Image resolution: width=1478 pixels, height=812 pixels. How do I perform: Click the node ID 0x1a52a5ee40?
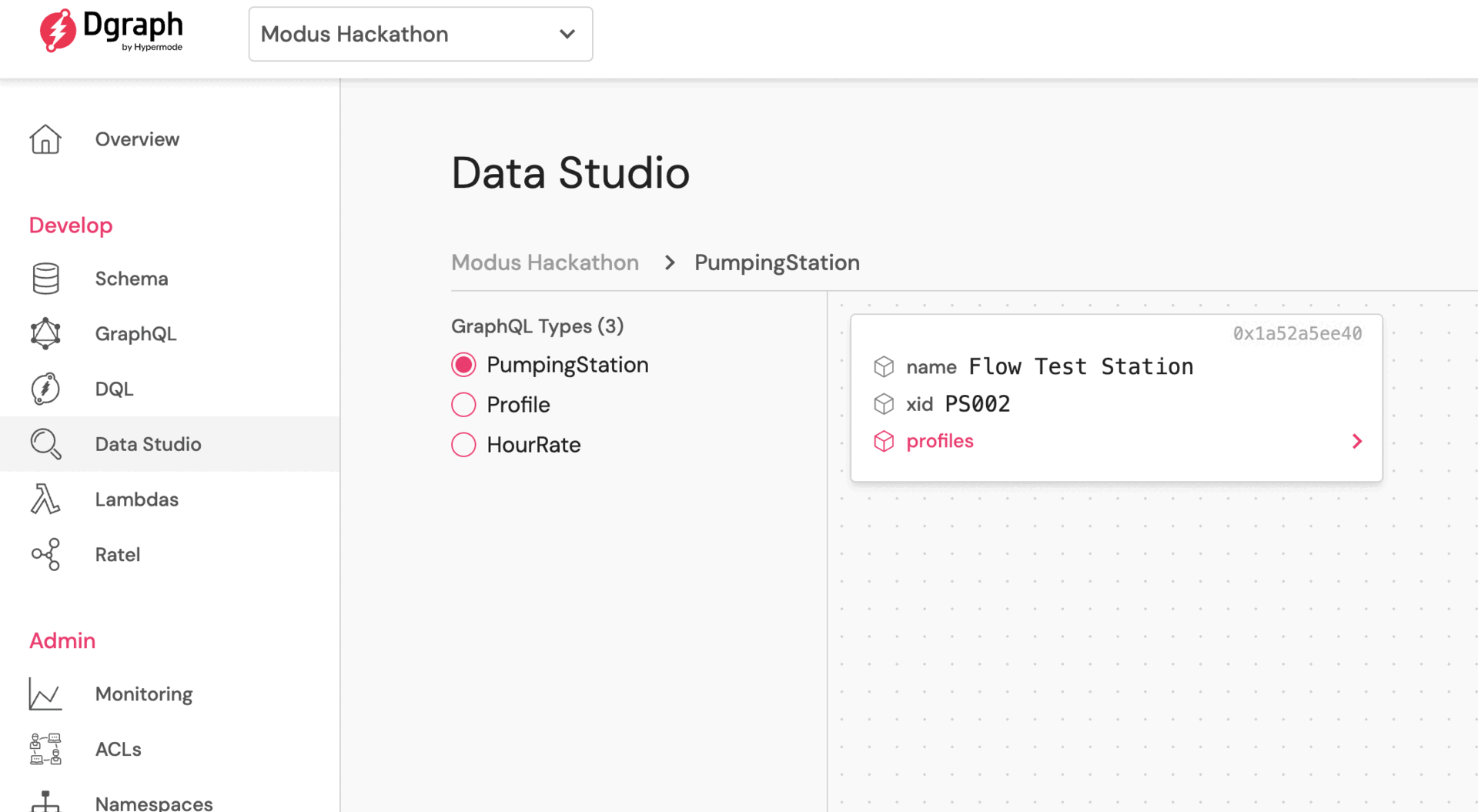click(x=1297, y=333)
